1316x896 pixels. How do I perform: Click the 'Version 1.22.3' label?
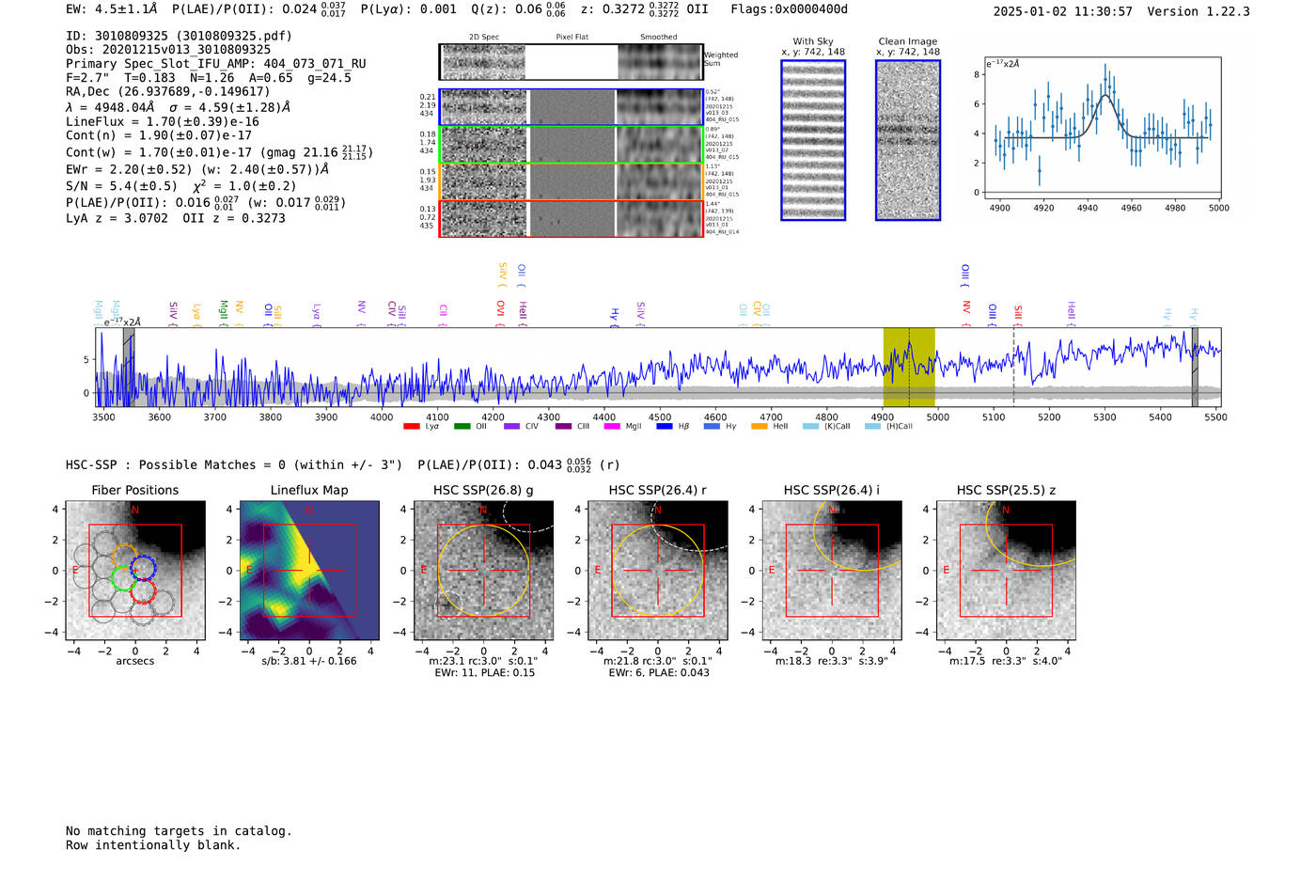[x=1198, y=11]
